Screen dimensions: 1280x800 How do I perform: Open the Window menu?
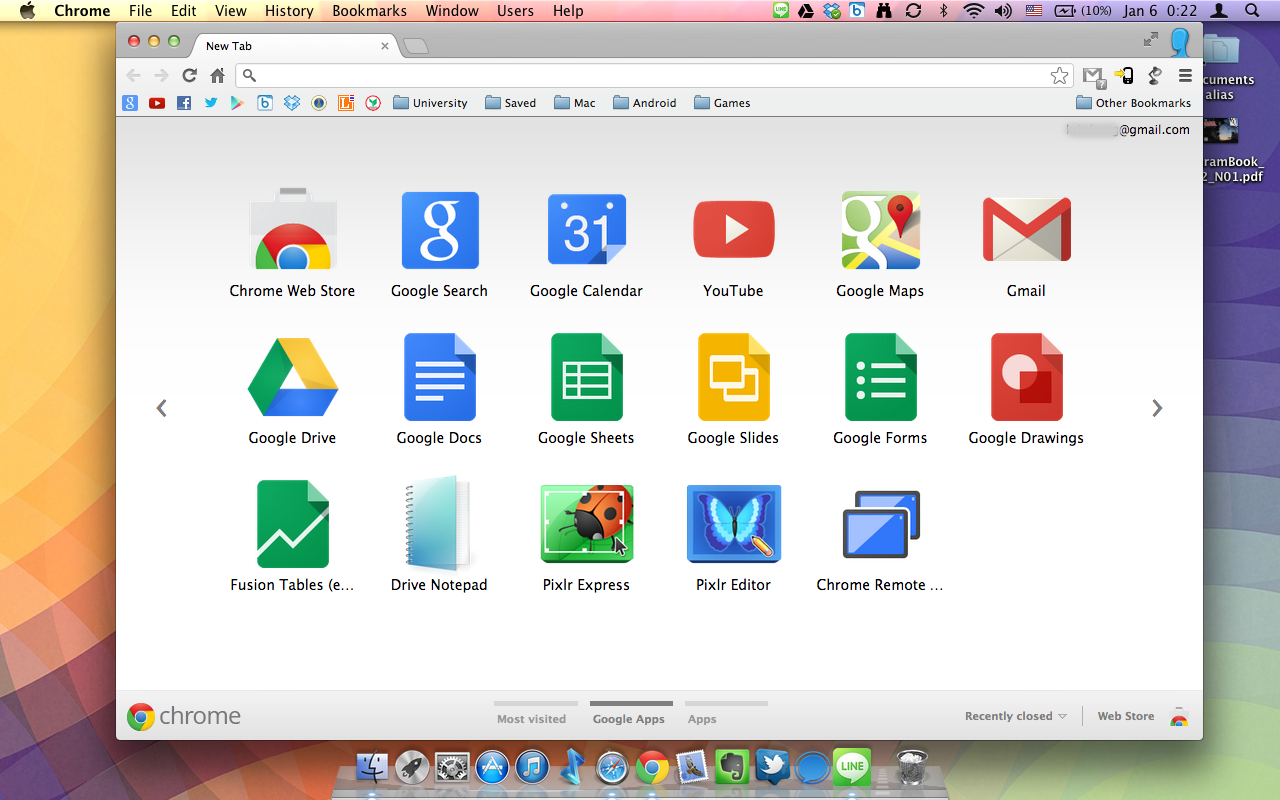pyautogui.click(x=452, y=11)
